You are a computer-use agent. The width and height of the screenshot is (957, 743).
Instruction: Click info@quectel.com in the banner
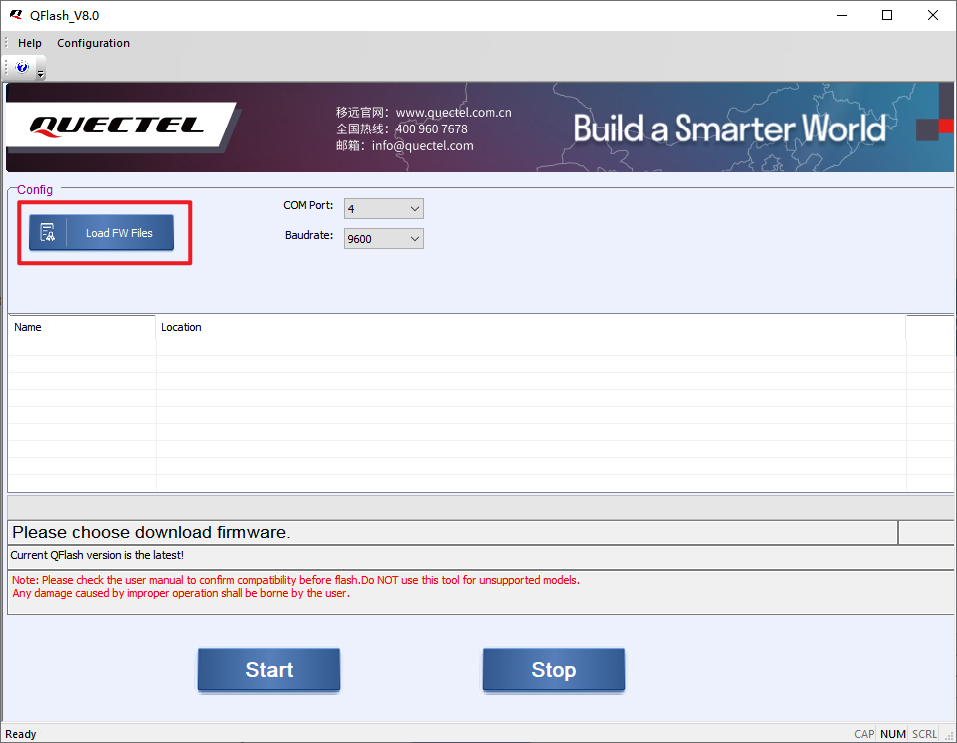[x=422, y=145]
